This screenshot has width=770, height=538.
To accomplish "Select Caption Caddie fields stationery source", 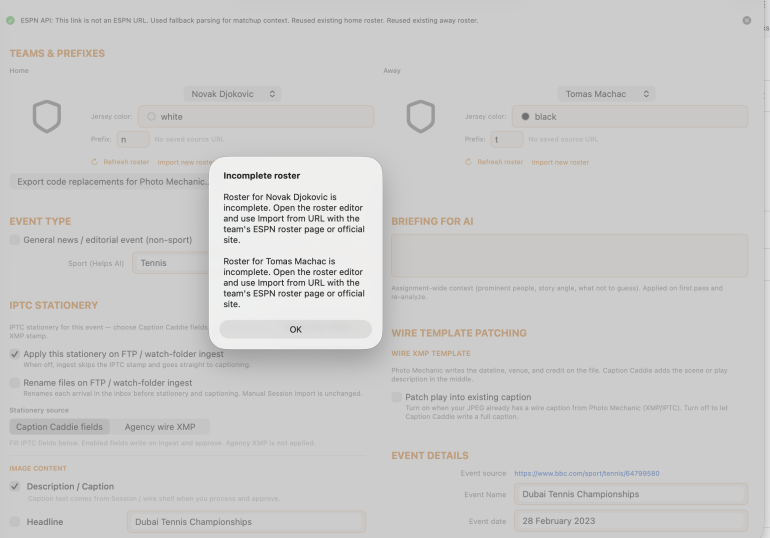I will pos(59,427).
